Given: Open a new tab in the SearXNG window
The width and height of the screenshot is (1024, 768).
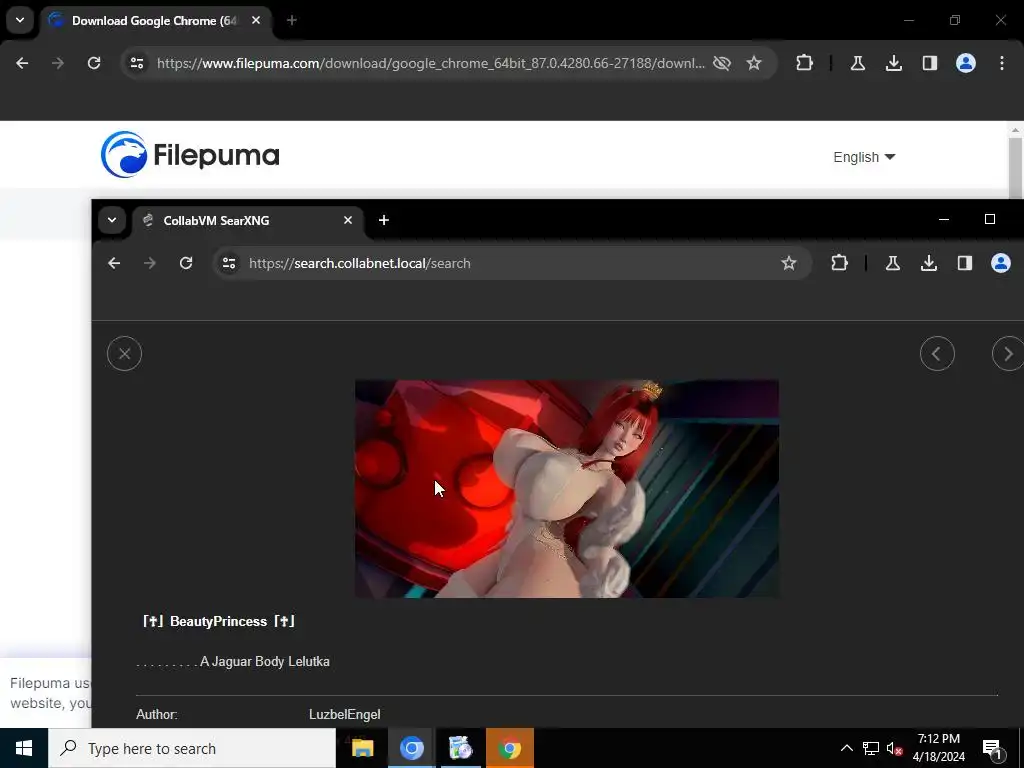Looking at the screenshot, I should 384,221.
